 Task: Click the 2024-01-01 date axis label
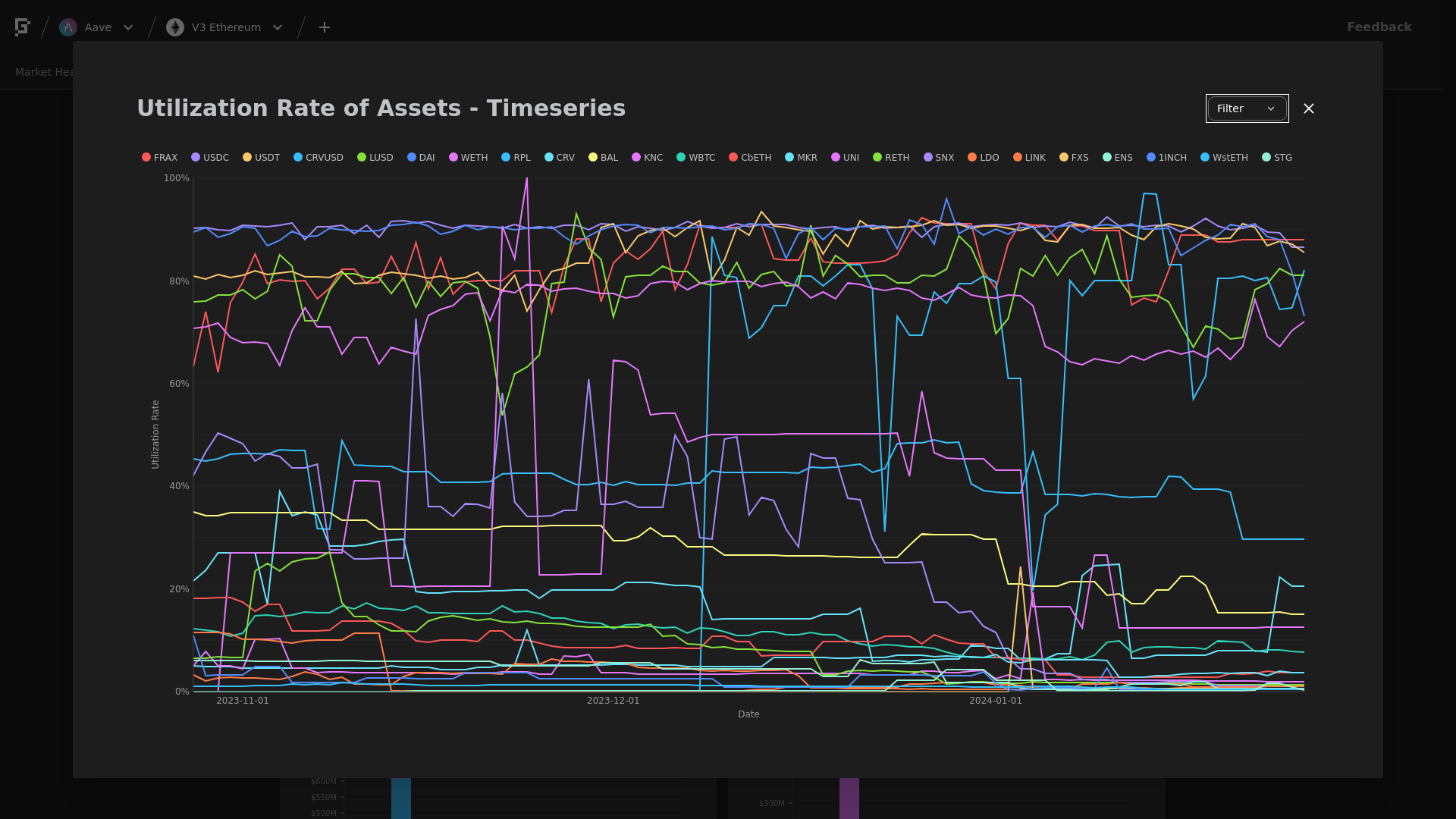(x=996, y=701)
